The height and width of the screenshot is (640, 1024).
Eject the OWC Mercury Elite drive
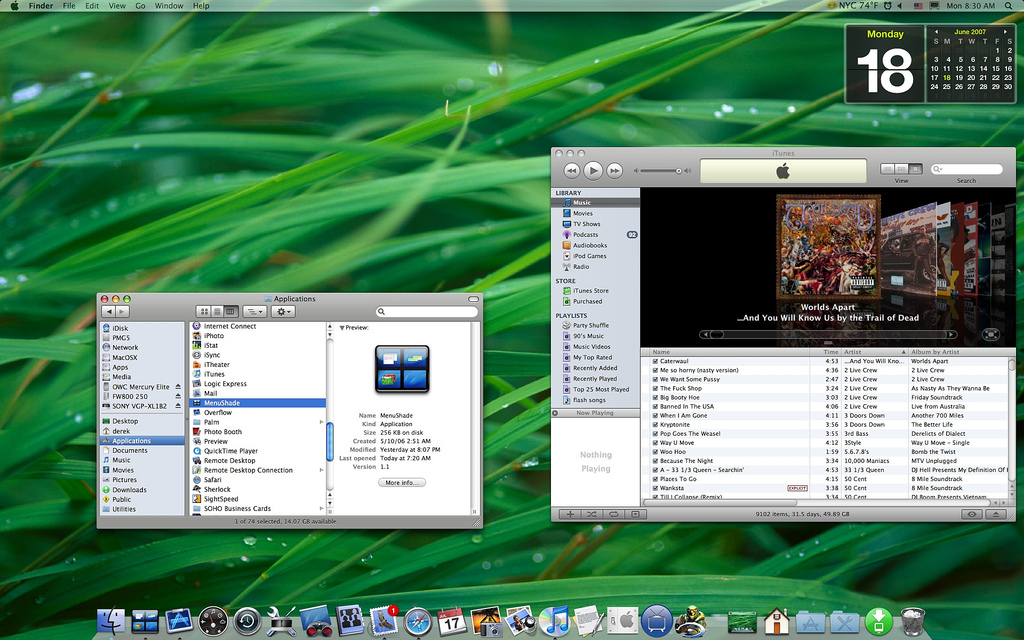click(178, 386)
